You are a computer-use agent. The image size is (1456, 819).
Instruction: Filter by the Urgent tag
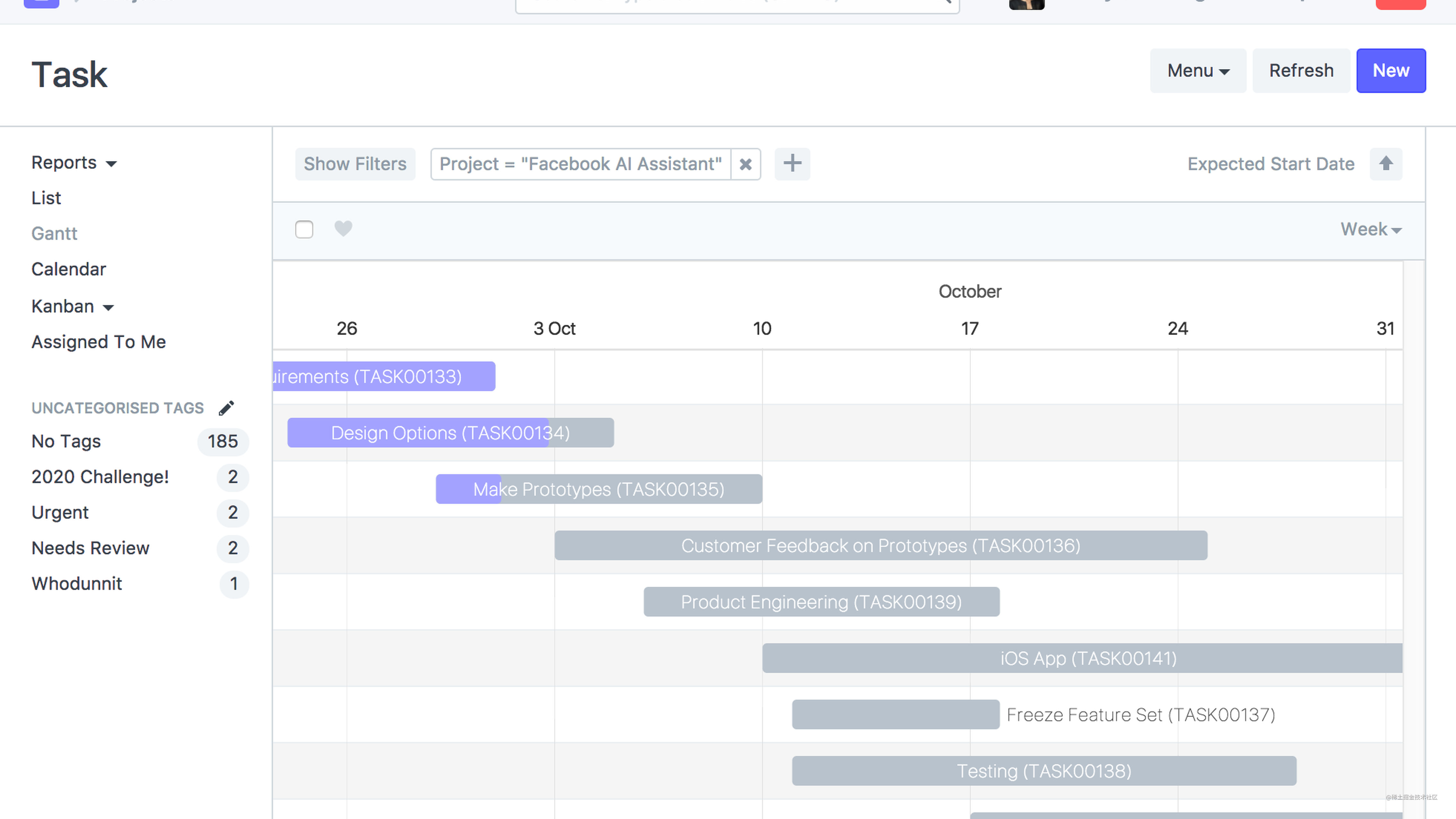(60, 512)
